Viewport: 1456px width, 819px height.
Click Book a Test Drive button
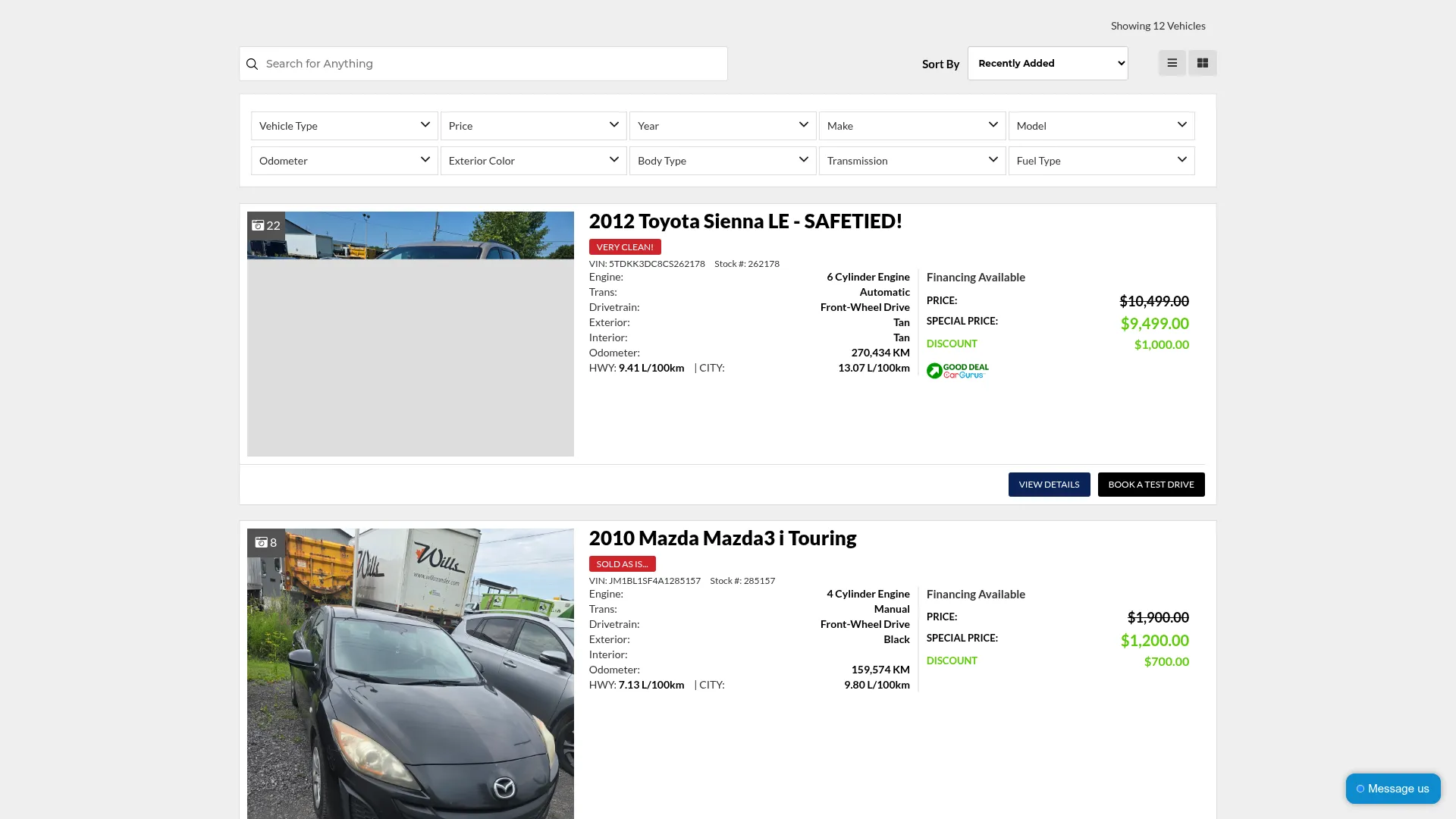[1151, 485]
